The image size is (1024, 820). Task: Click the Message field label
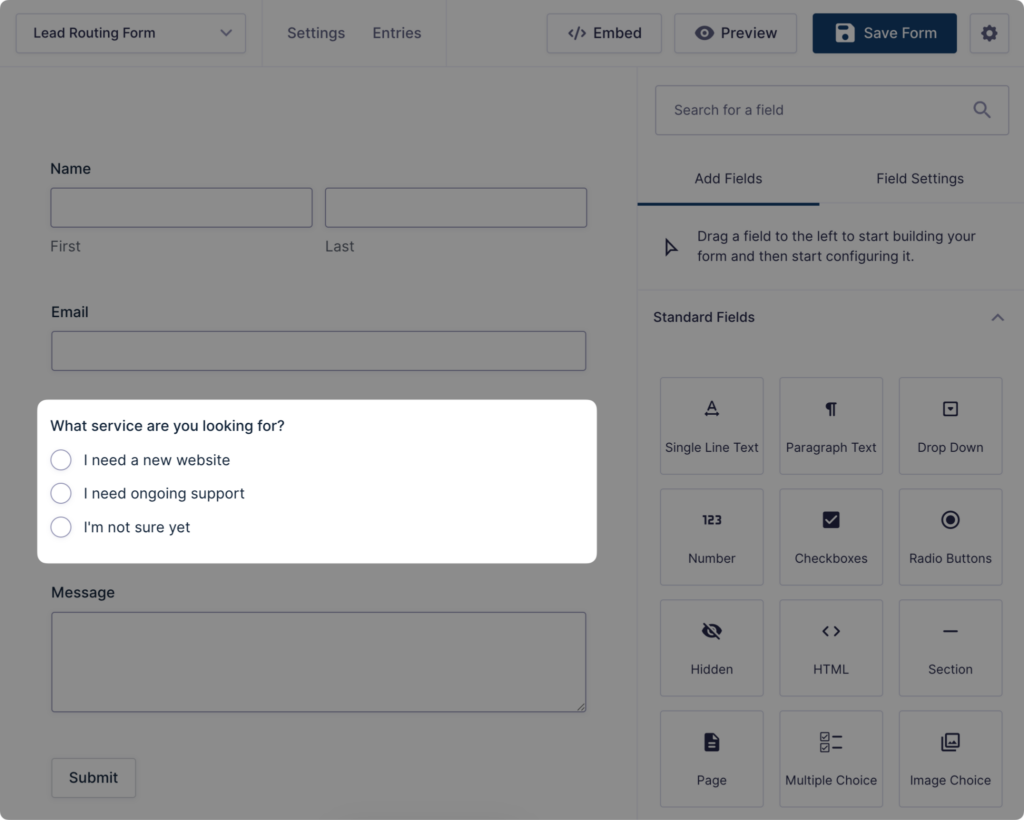(83, 592)
